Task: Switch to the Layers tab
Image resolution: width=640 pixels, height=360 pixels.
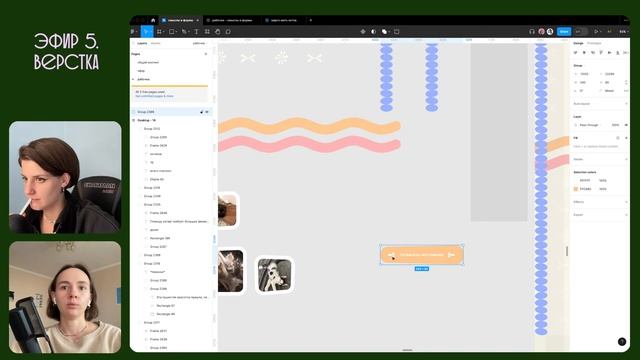Action: tap(142, 43)
